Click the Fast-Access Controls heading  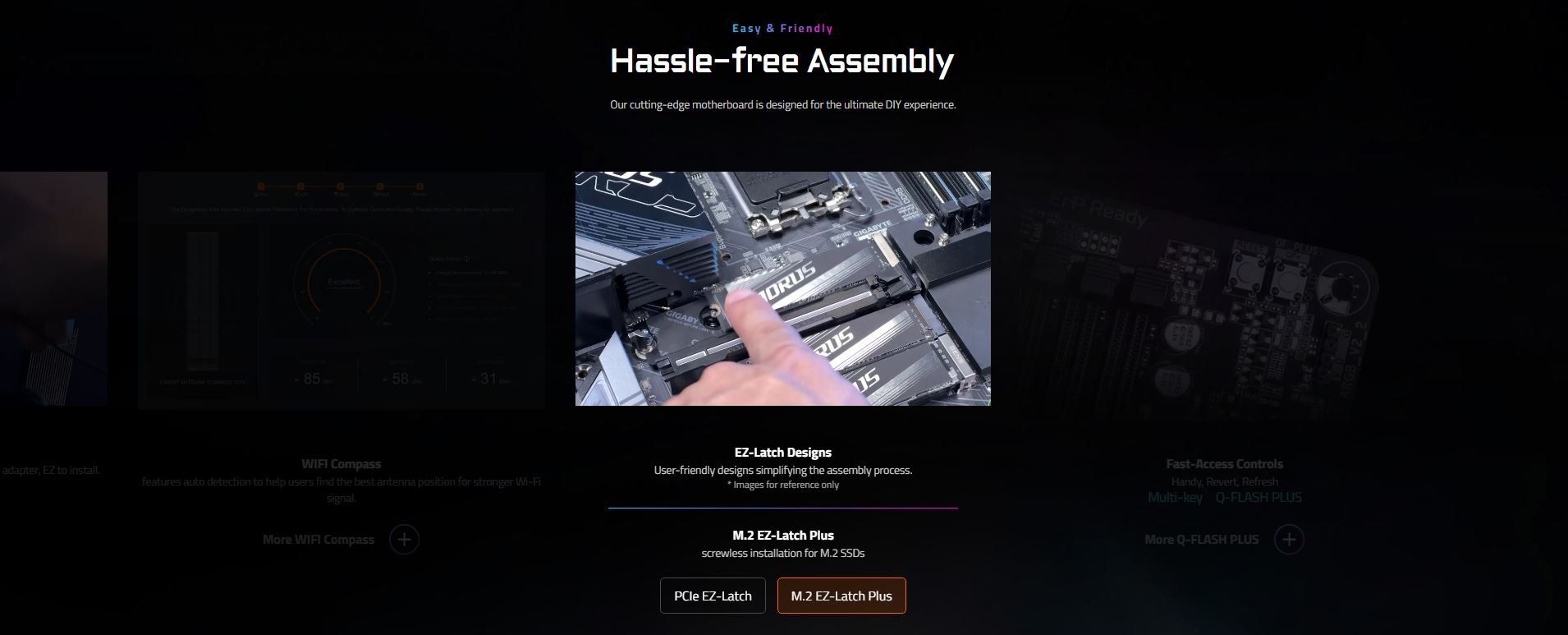(1224, 464)
